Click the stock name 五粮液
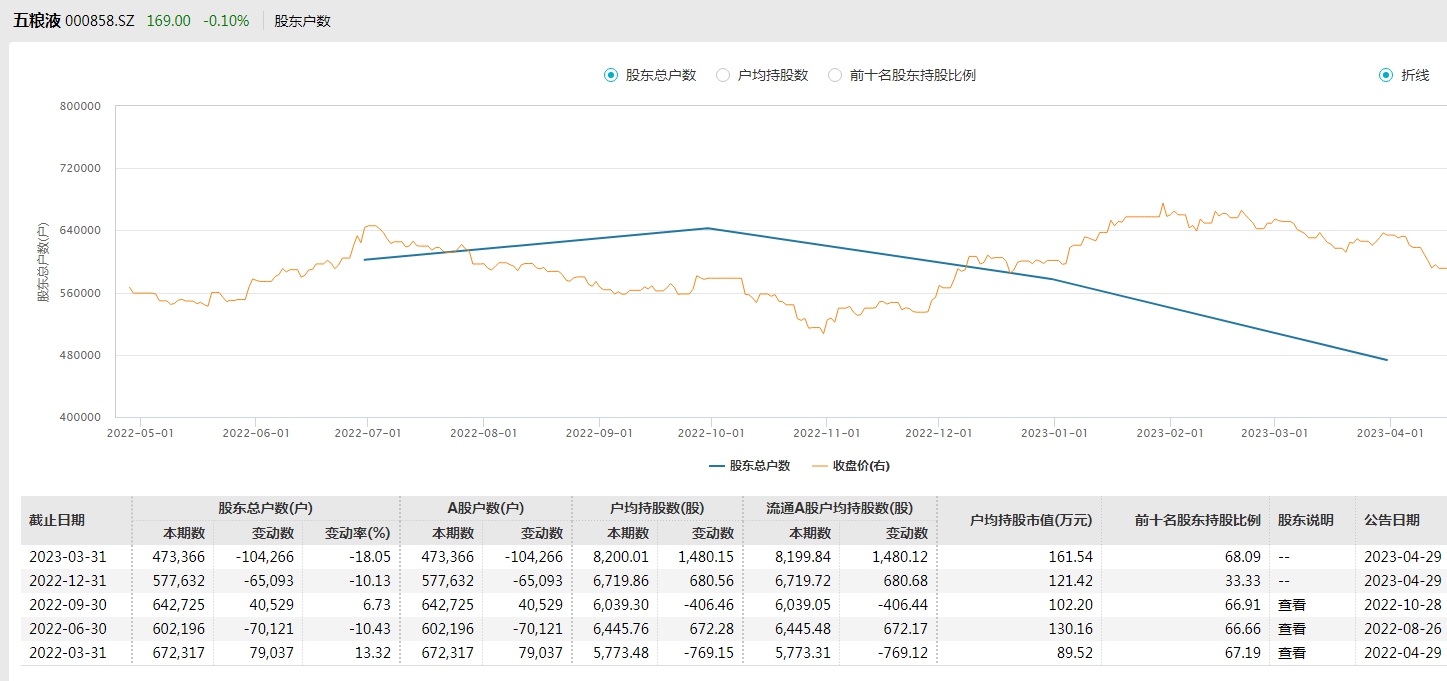The image size is (1447, 681). [36, 21]
